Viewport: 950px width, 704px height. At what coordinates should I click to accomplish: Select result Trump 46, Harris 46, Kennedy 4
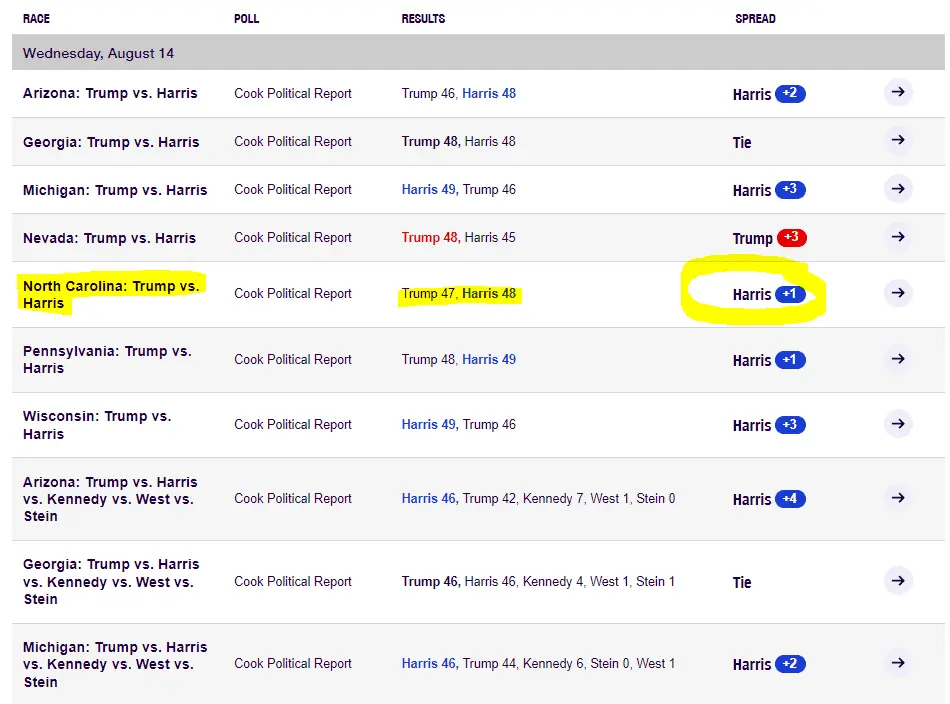(x=538, y=582)
